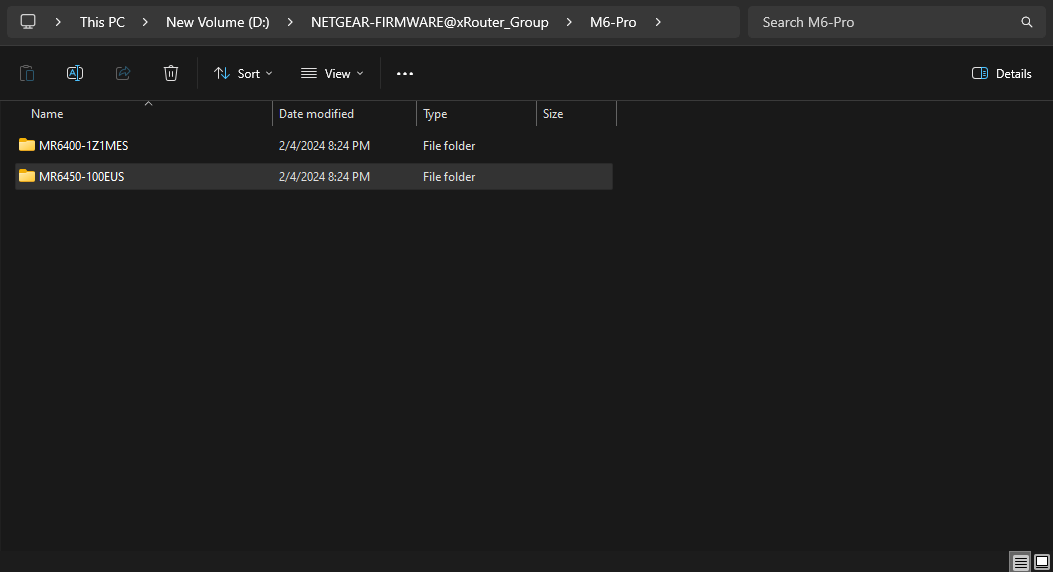The image size is (1053, 572).
Task: Click the File folder type of MR6450-100EUS
Action: coord(449,177)
